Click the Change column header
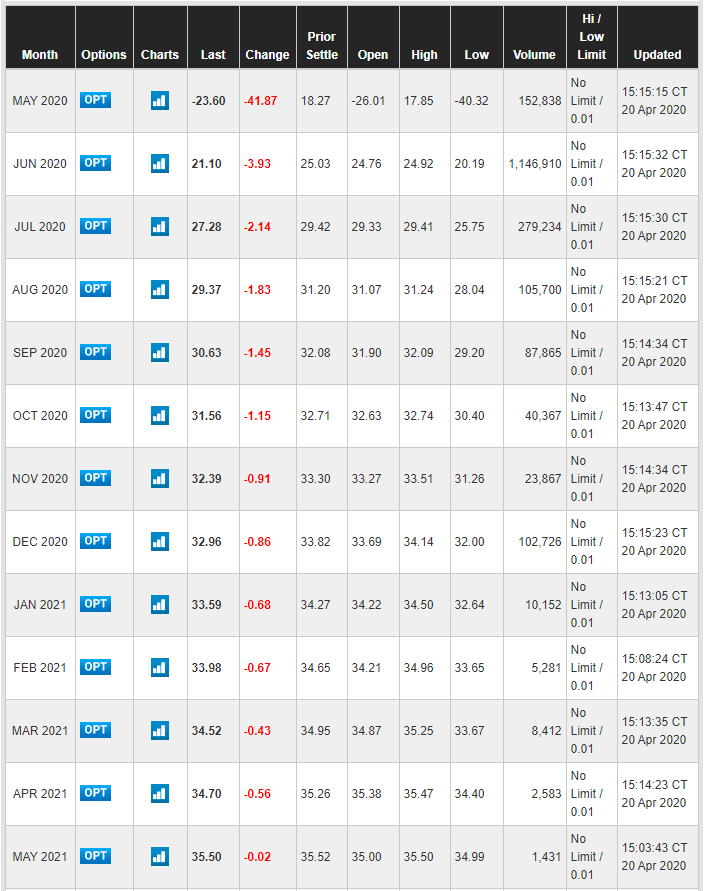Screen dimensions: 705x891 pos(267,55)
